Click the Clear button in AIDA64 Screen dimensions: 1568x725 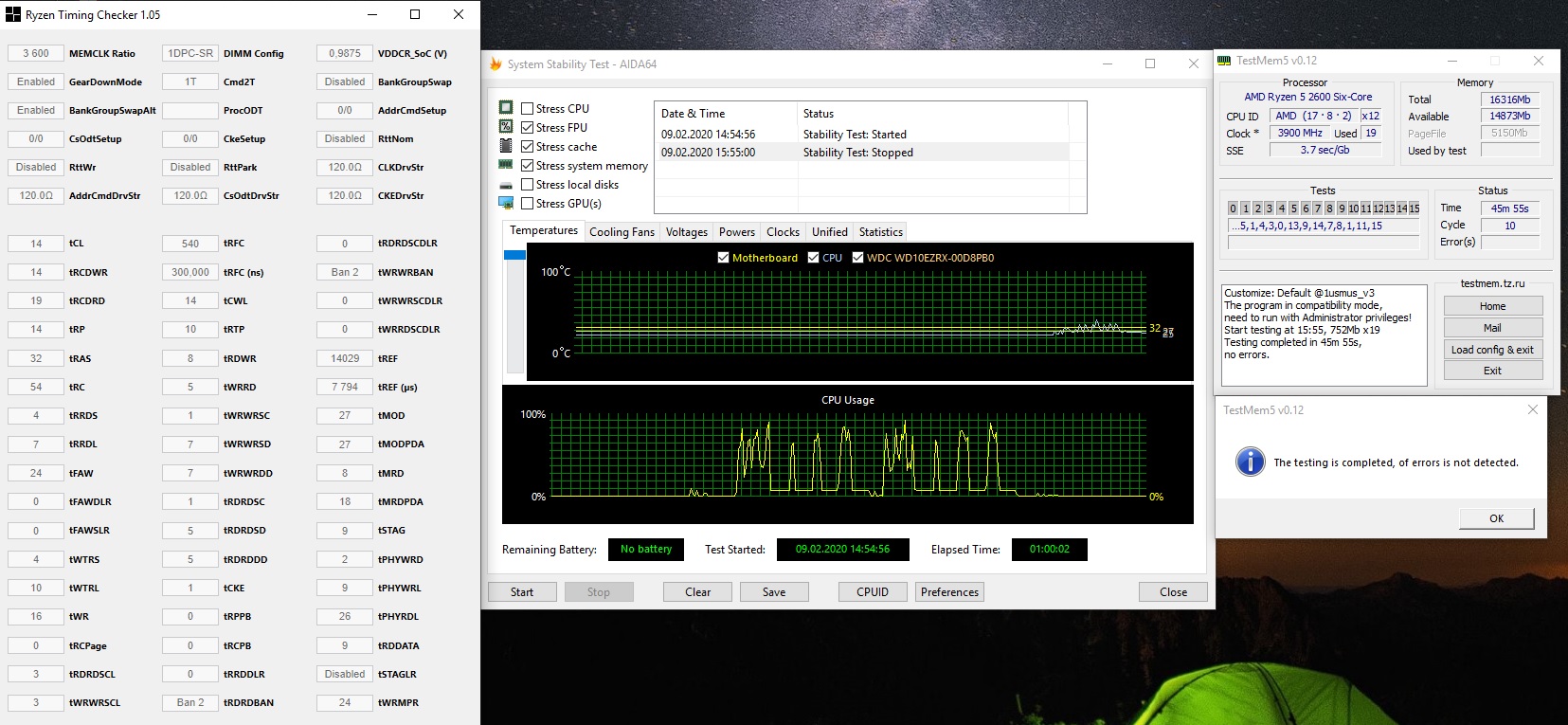pos(698,591)
